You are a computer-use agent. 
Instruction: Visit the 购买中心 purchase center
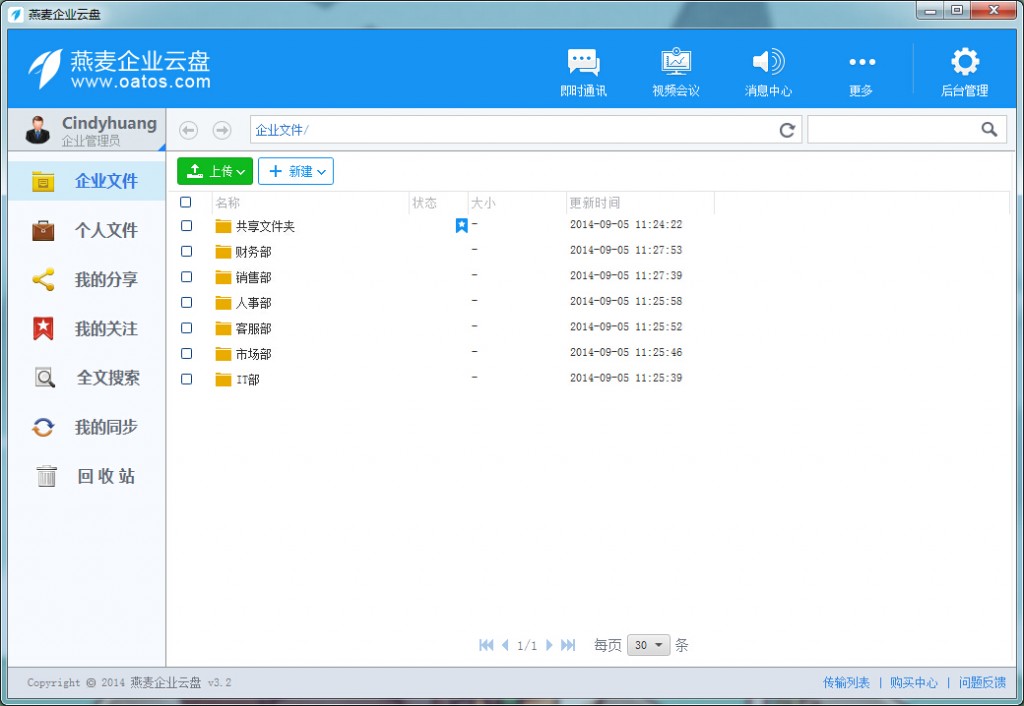[914, 681]
